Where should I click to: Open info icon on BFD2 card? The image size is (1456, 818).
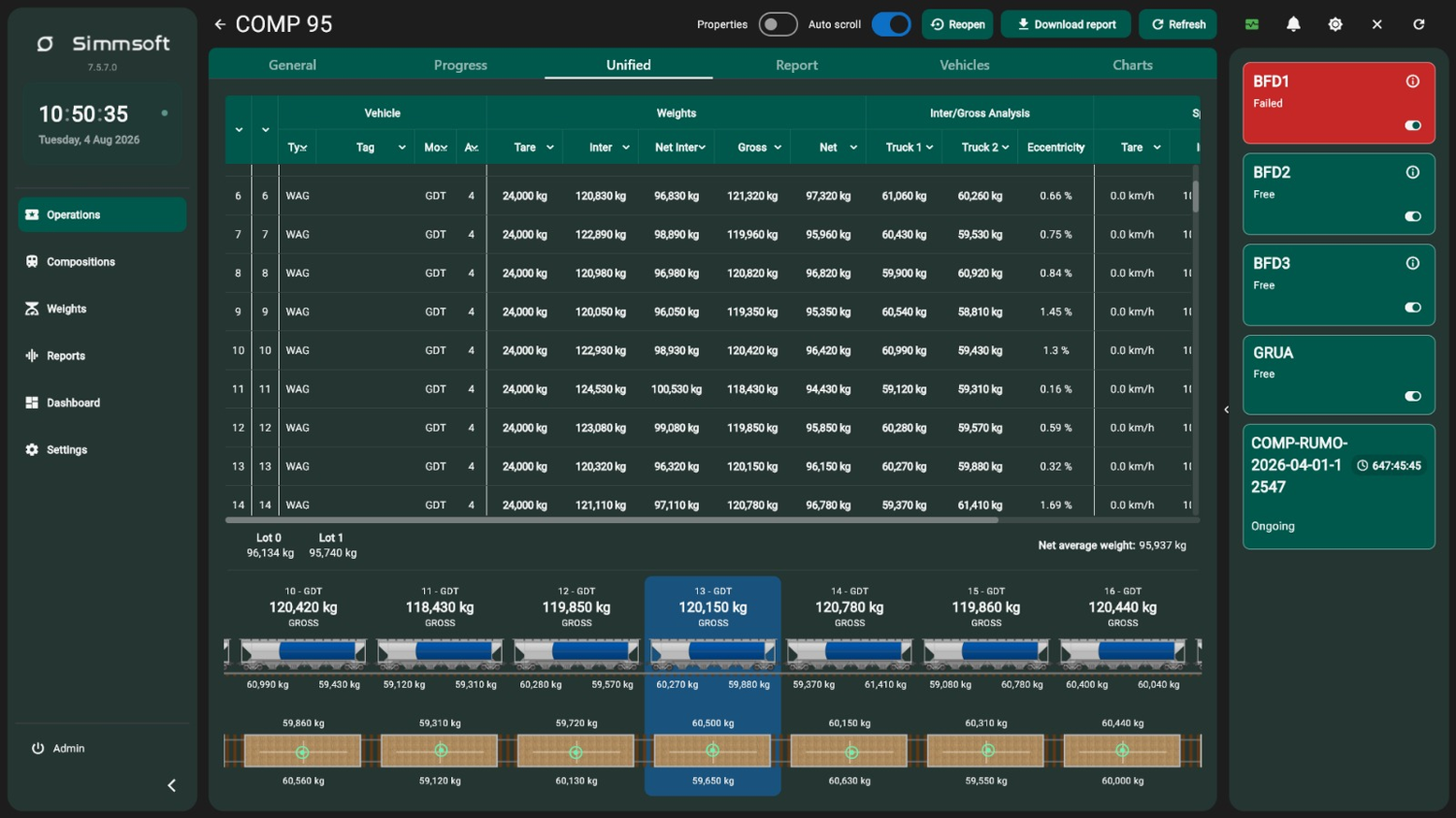coord(1412,173)
